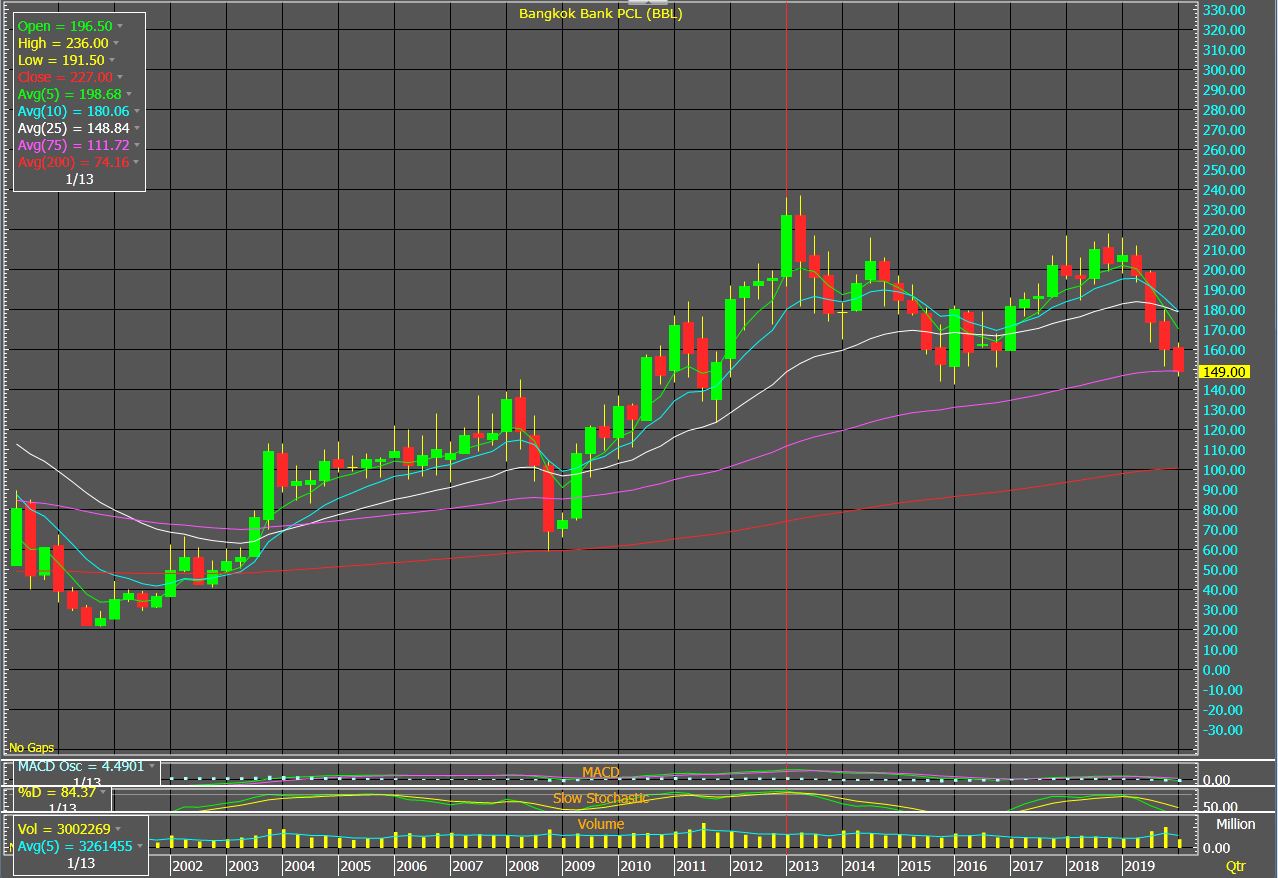Screen dimensions: 1278x878
Task: Open the MACD Osc = 4.4901 dropdown arrow
Action: click(x=153, y=768)
